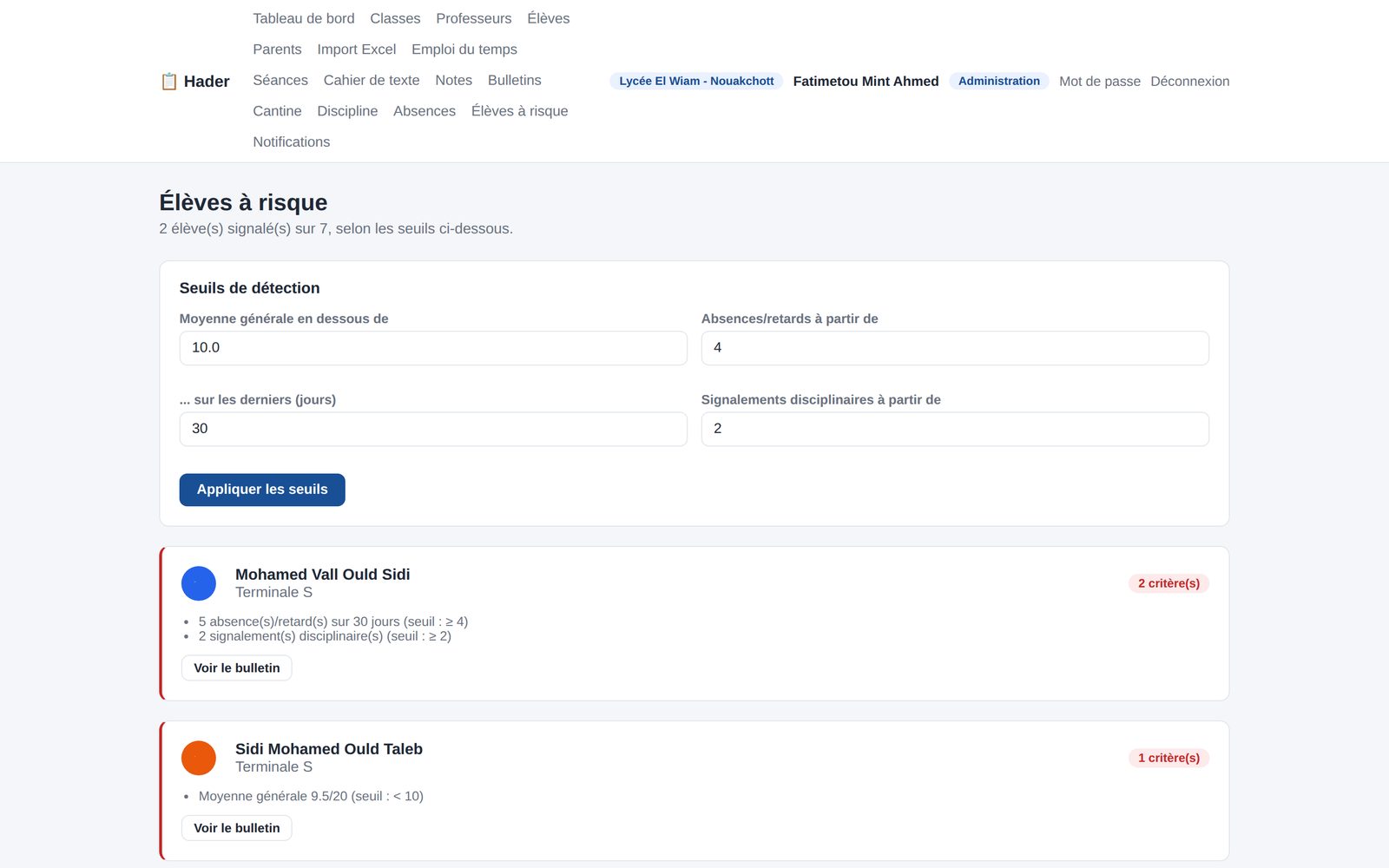Viewport: 1389px width, 868px height.
Task: Go to Bulletins
Action: (x=515, y=80)
